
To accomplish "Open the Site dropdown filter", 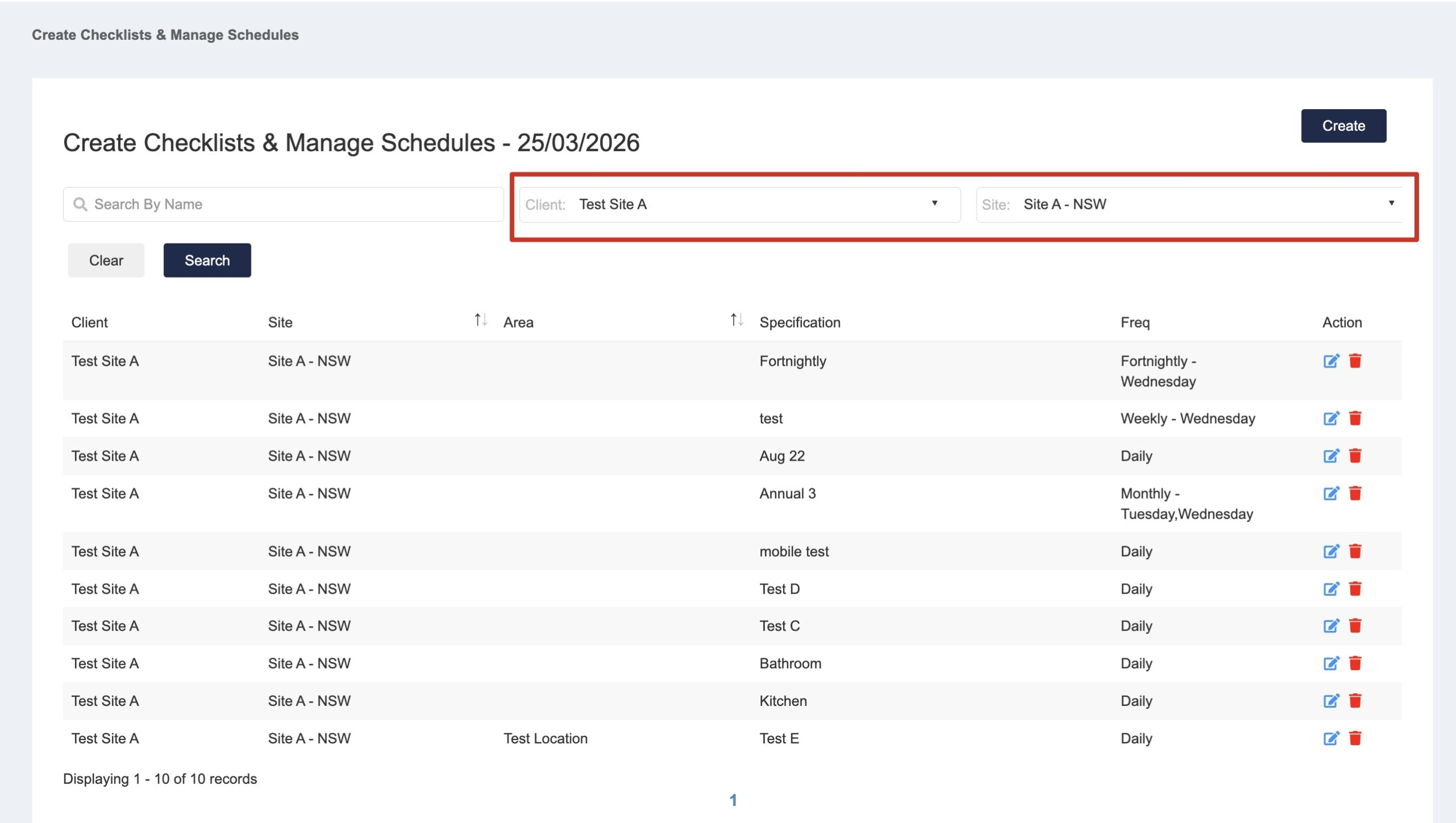I will tap(1189, 205).
